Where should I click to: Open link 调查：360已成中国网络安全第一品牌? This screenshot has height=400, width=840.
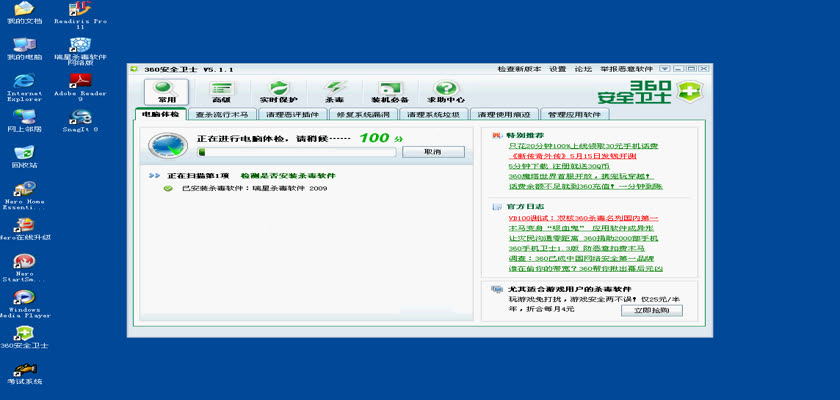581,259
